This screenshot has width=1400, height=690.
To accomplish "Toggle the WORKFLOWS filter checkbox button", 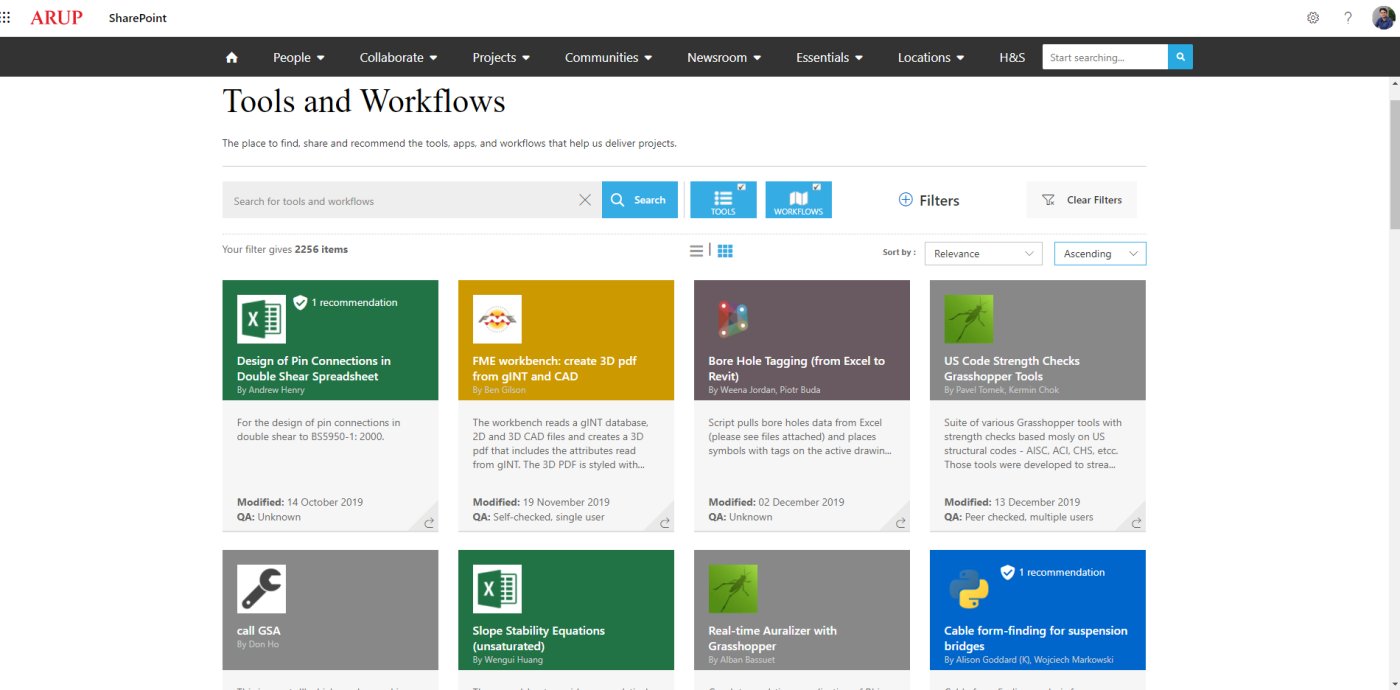I will coord(798,199).
